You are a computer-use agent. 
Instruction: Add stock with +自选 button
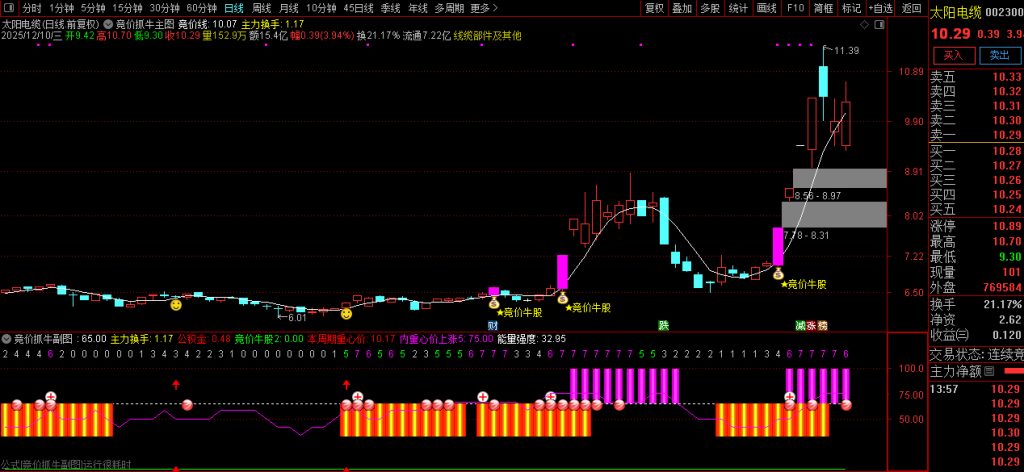tap(881, 8)
